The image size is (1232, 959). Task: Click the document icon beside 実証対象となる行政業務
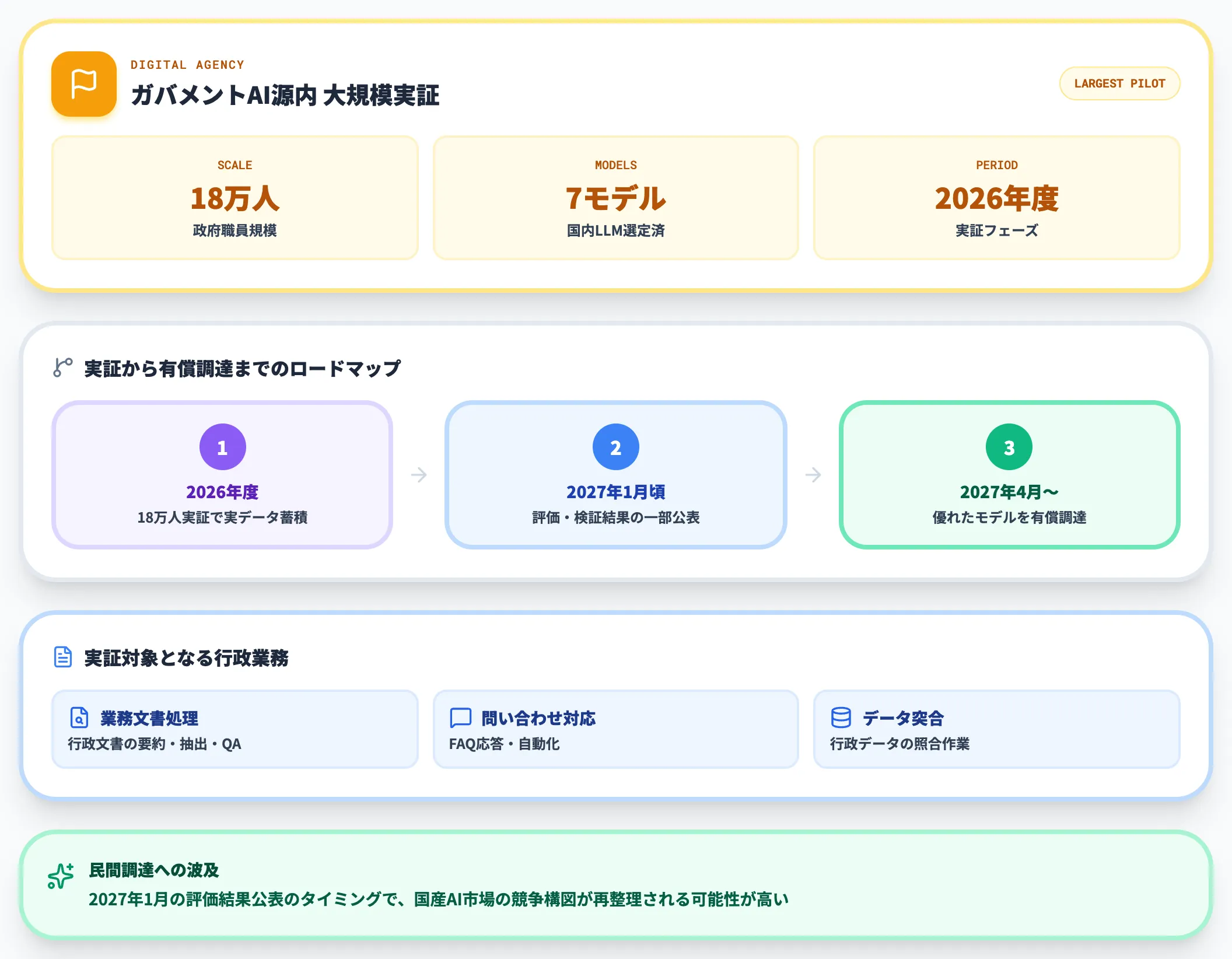(63, 657)
